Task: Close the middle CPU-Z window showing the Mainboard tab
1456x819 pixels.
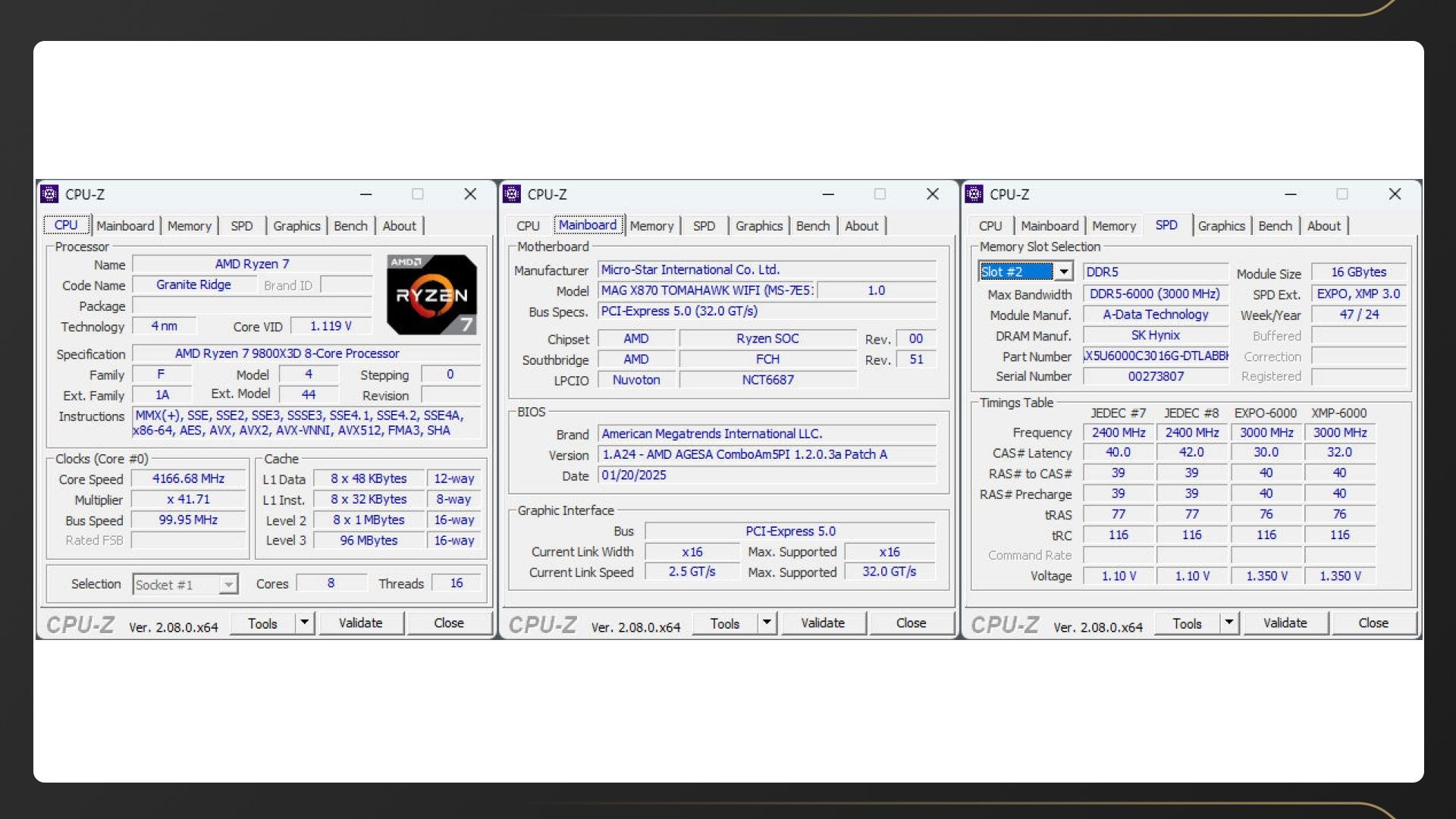Action: click(x=933, y=194)
